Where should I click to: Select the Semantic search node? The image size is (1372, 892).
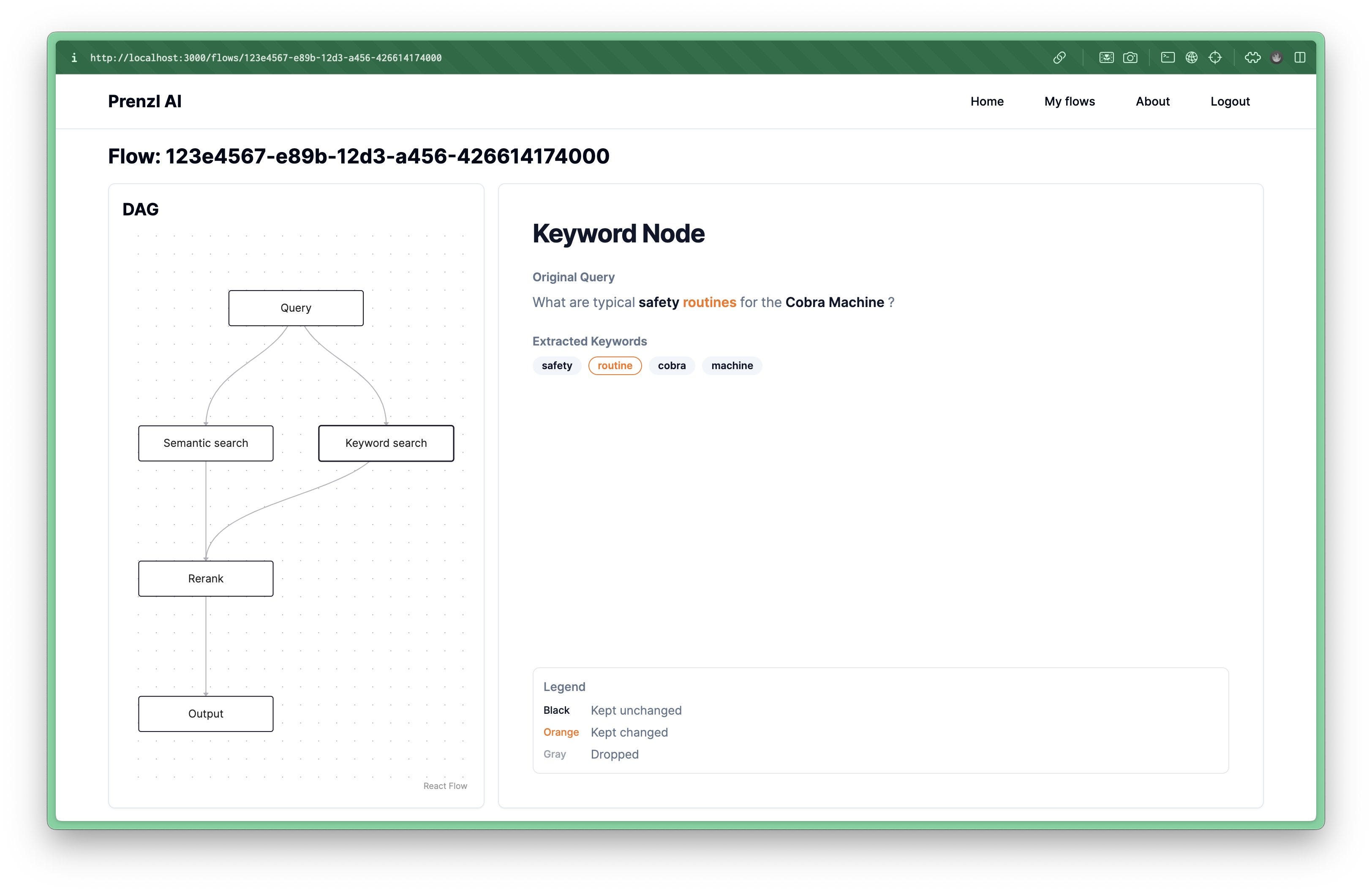pyautogui.click(x=206, y=443)
